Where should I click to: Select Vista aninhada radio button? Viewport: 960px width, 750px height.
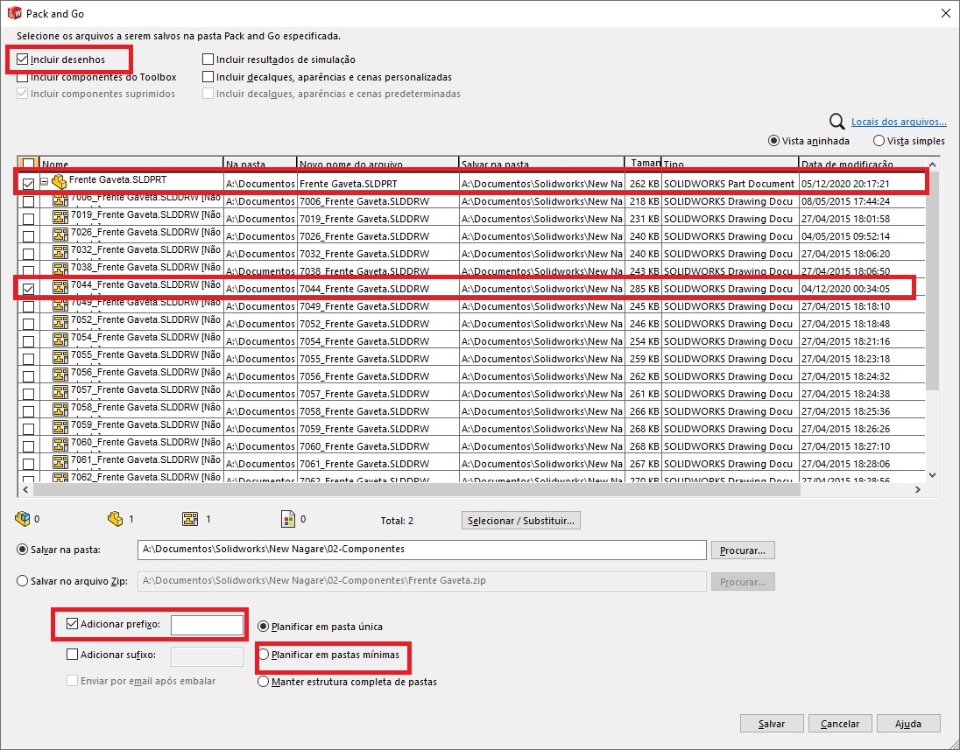[774, 141]
